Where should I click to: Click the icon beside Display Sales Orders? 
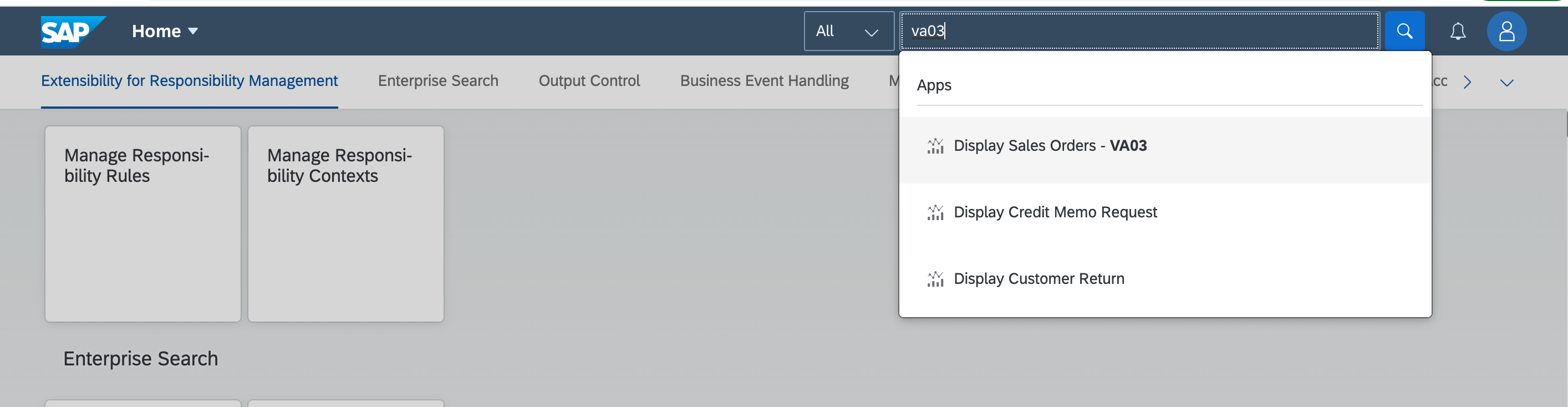click(x=935, y=146)
